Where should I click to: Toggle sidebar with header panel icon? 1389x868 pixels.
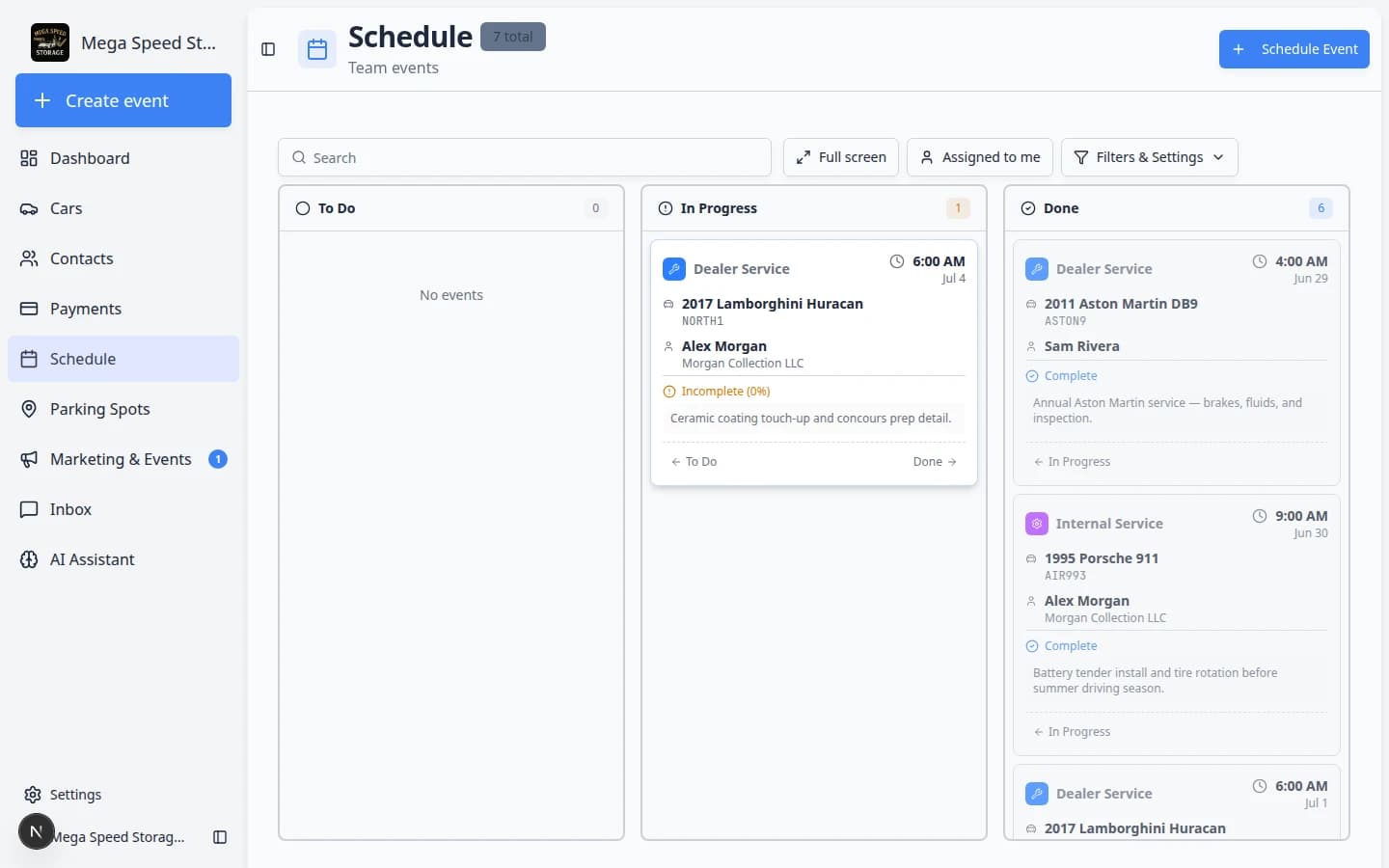pyautogui.click(x=268, y=49)
